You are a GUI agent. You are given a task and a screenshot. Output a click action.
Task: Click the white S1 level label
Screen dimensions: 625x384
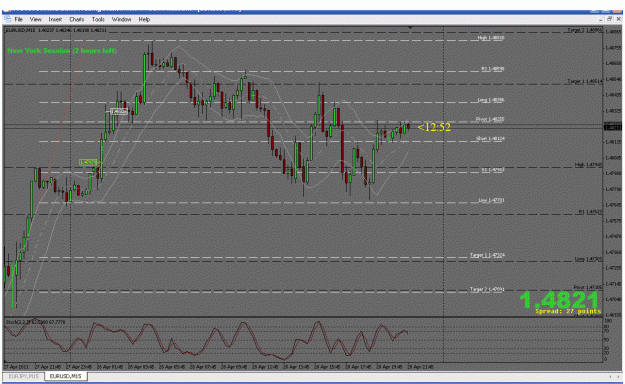click(x=493, y=169)
